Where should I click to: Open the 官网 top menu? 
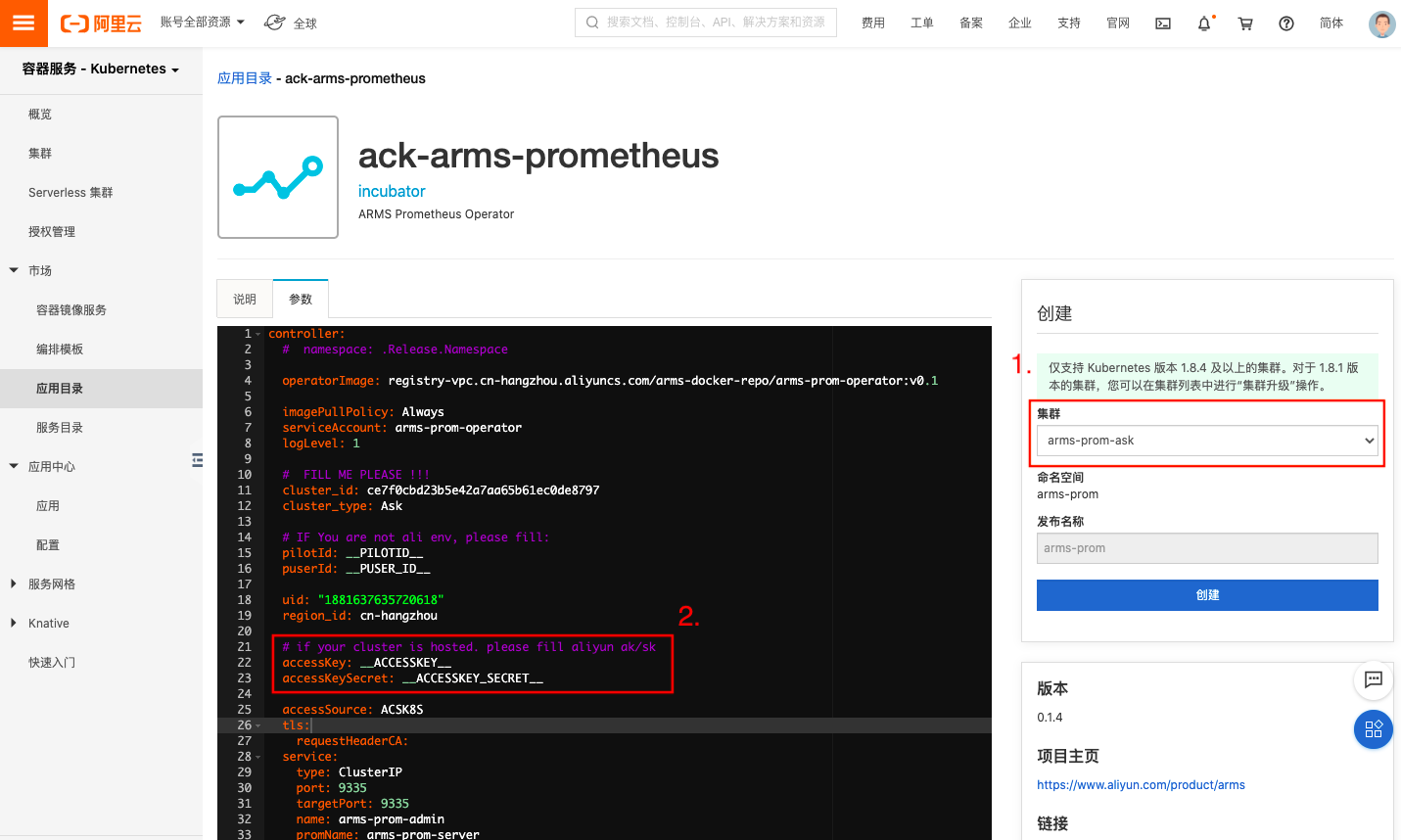[x=1118, y=23]
